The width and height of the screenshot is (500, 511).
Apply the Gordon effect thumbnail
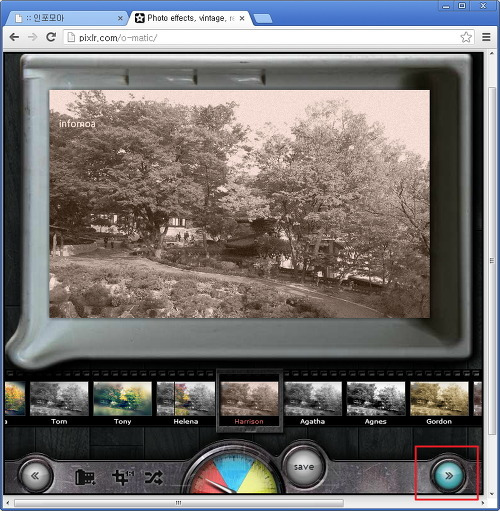click(x=439, y=399)
